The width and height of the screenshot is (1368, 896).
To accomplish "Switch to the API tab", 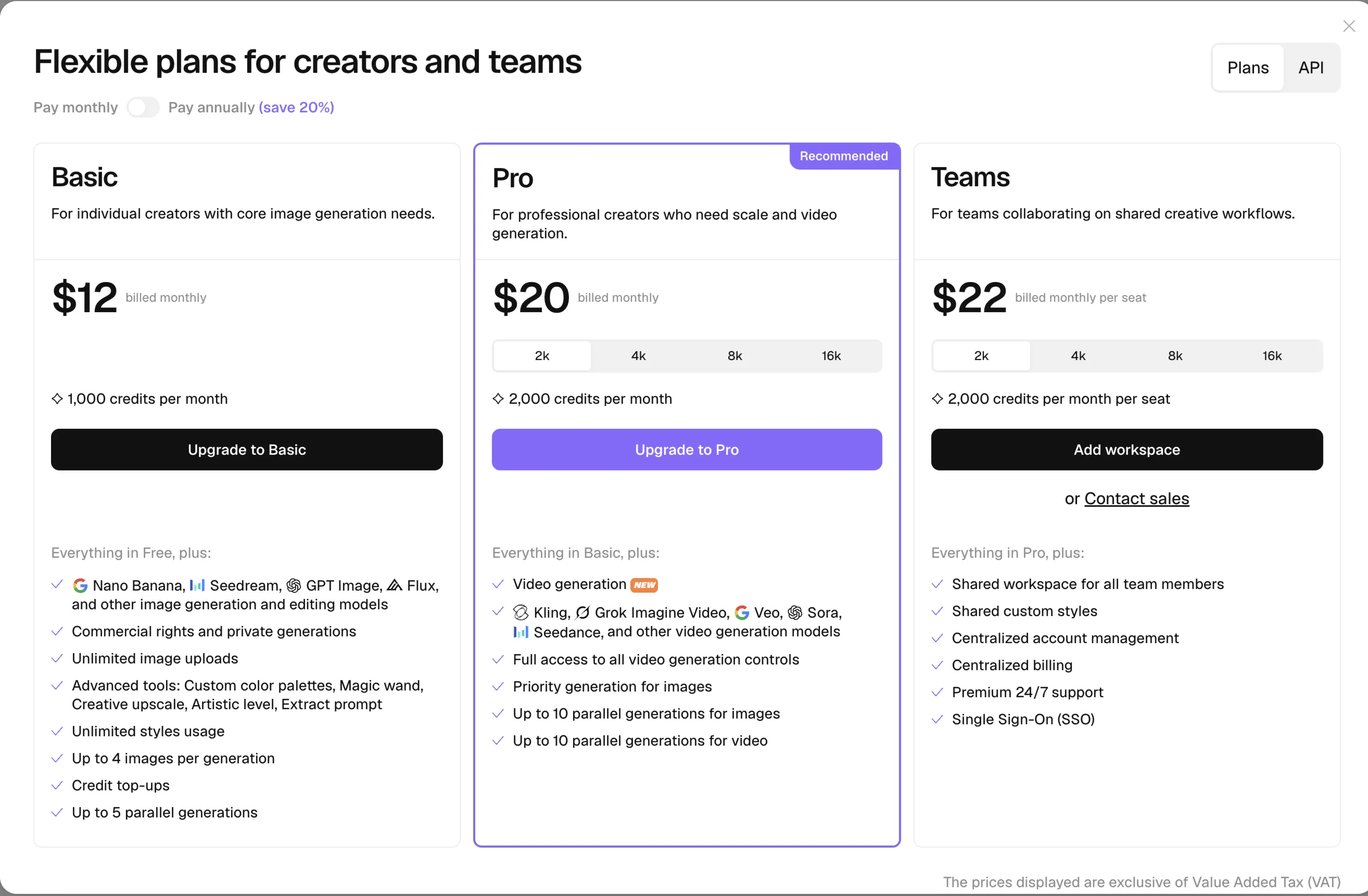I will (x=1311, y=68).
